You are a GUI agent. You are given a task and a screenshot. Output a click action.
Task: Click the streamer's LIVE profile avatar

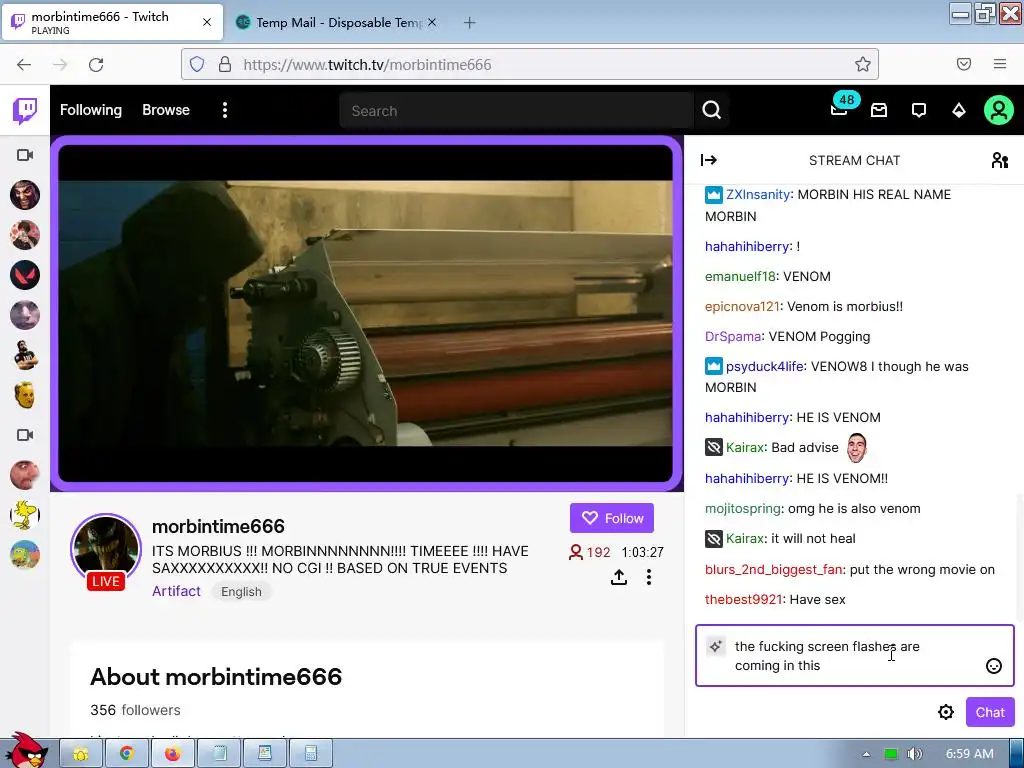click(x=106, y=551)
